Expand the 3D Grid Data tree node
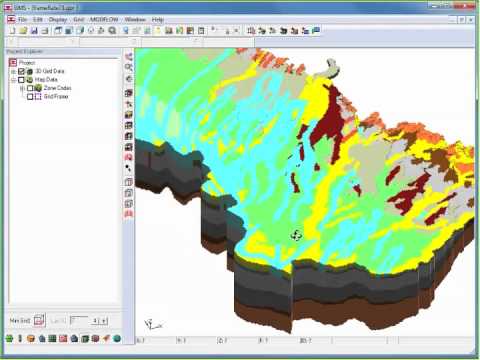Viewport: 480px width, 360px height. (x=13, y=71)
